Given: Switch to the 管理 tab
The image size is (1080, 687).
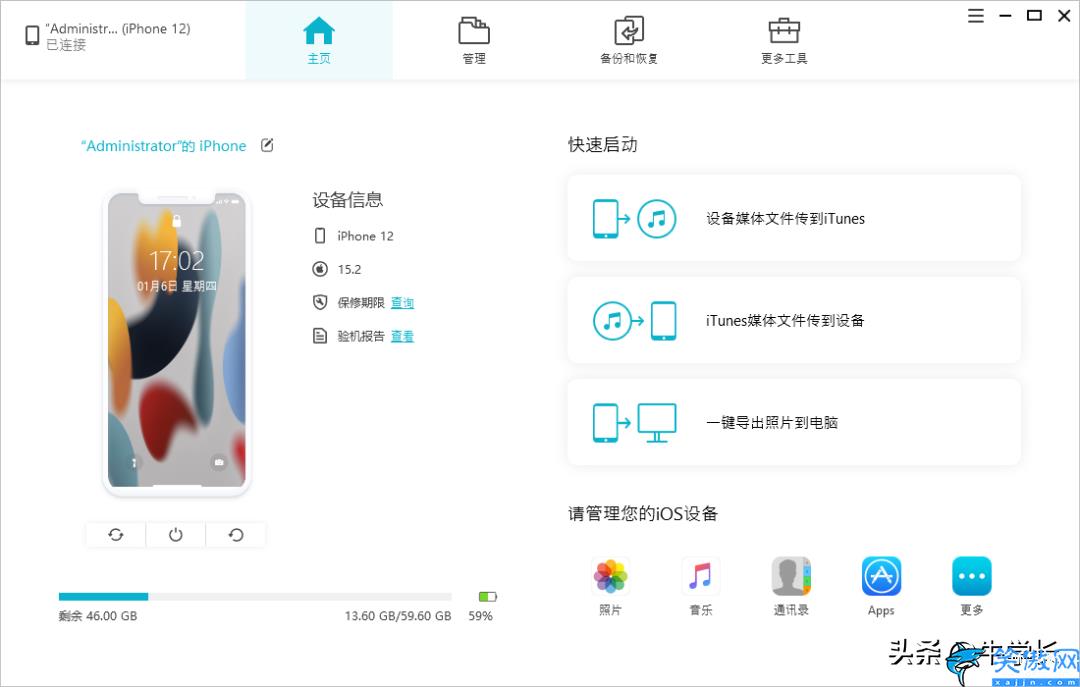Looking at the screenshot, I should pyautogui.click(x=474, y=41).
